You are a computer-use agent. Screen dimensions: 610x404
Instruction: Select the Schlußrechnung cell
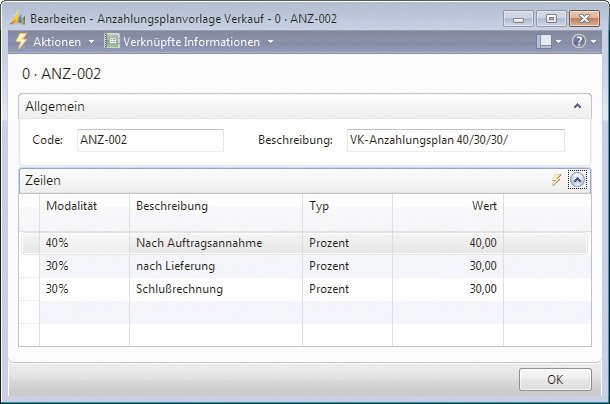point(216,289)
